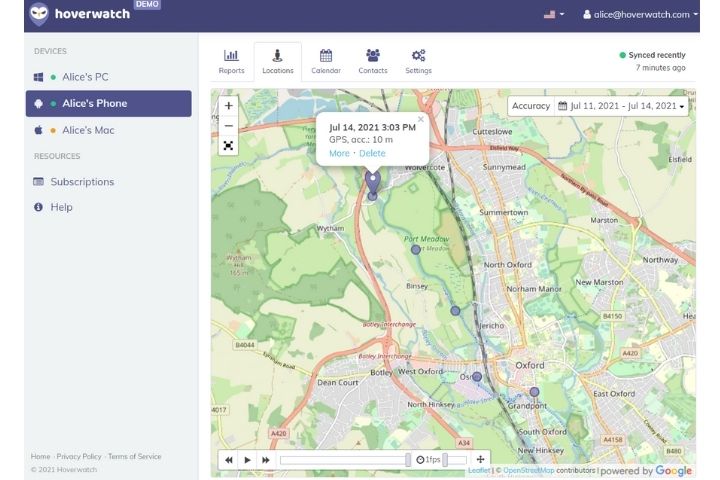The height and width of the screenshot is (480, 720).
Task: Open the OpenStreetMap attribution link
Action: click(x=529, y=470)
